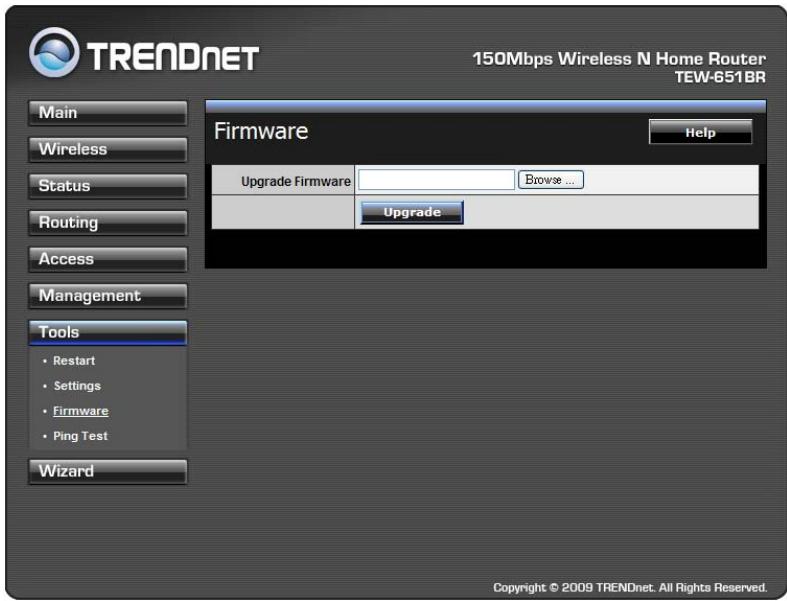787x601 pixels.
Task: Launch the Wizard menu section
Action: coord(108,471)
